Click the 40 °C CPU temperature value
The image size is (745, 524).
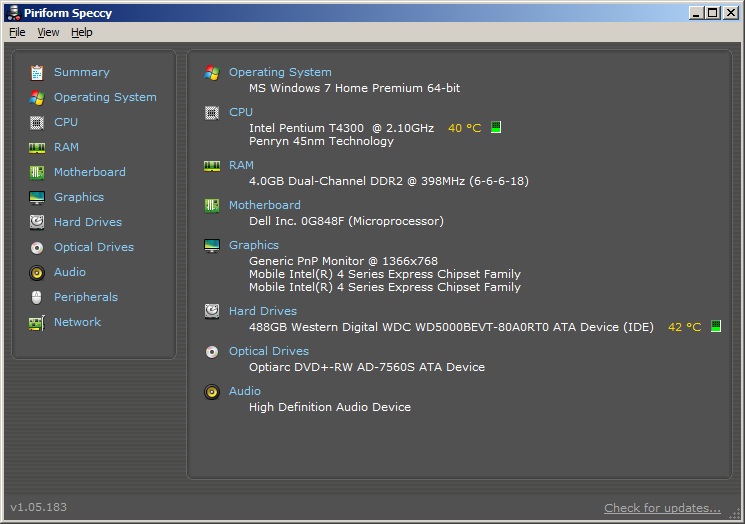click(465, 128)
